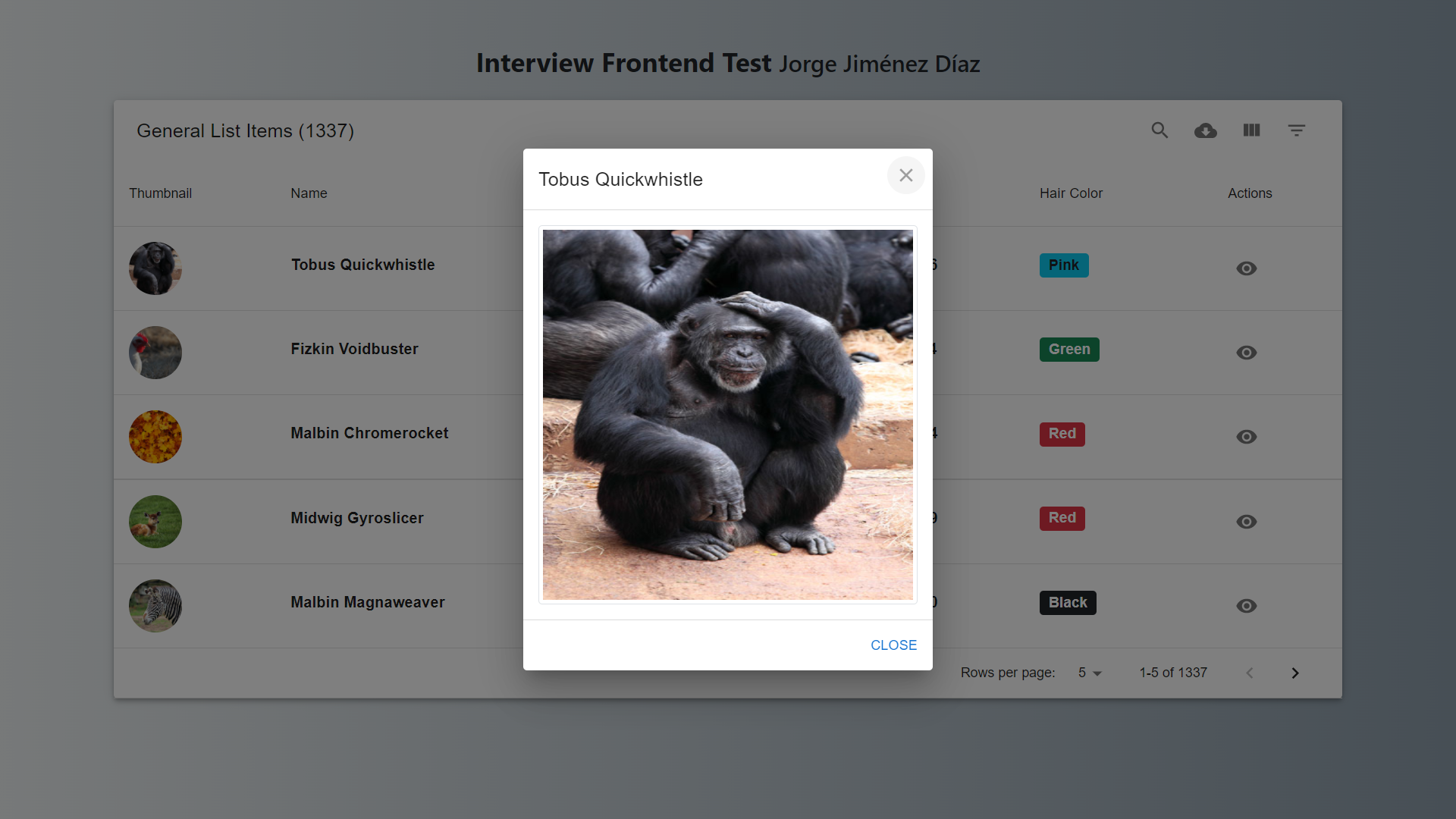This screenshot has width=1456, height=819.
Task: View details eye for Fizkin Voidbuster
Action: pyautogui.click(x=1246, y=353)
